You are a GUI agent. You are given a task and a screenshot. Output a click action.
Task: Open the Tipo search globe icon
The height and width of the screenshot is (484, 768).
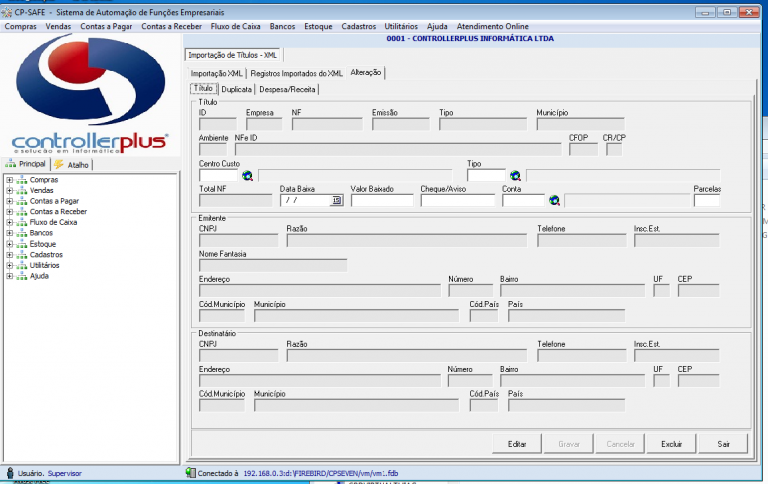tap(515, 175)
